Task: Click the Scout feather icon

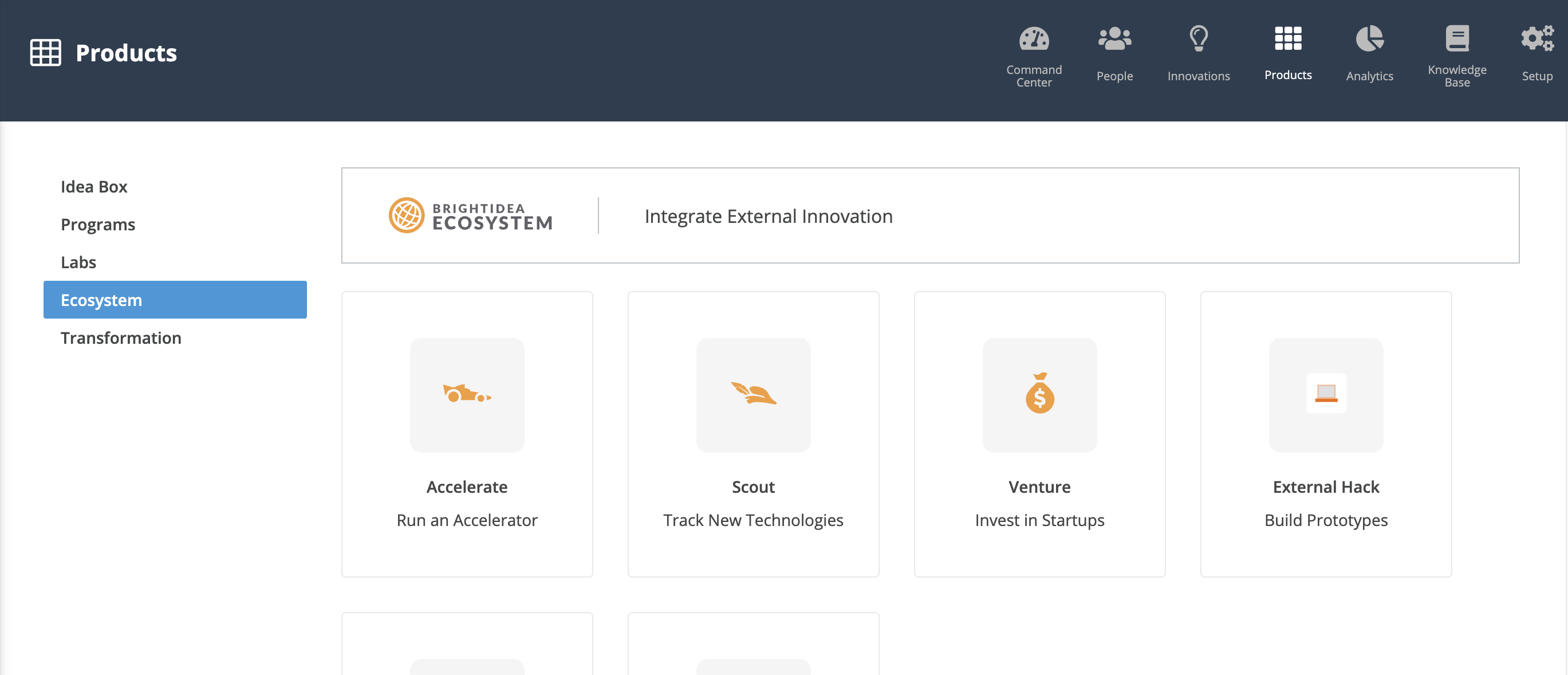Action: pyautogui.click(x=753, y=393)
